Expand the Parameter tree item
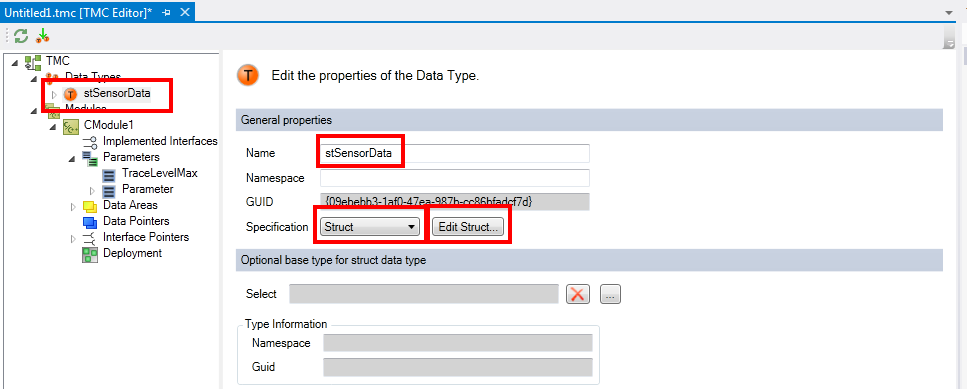This screenshot has height=389, width=967. pos(92,190)
